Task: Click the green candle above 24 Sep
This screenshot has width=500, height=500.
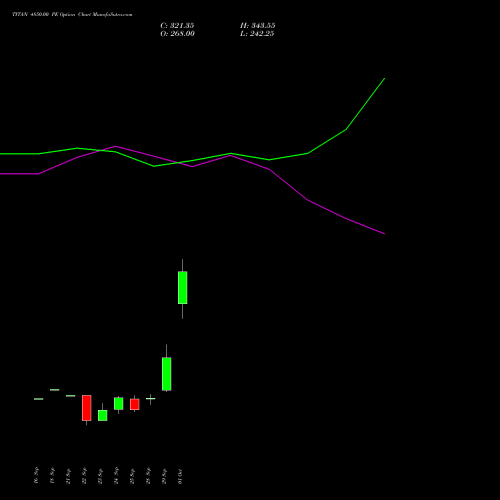Action: 119,403
